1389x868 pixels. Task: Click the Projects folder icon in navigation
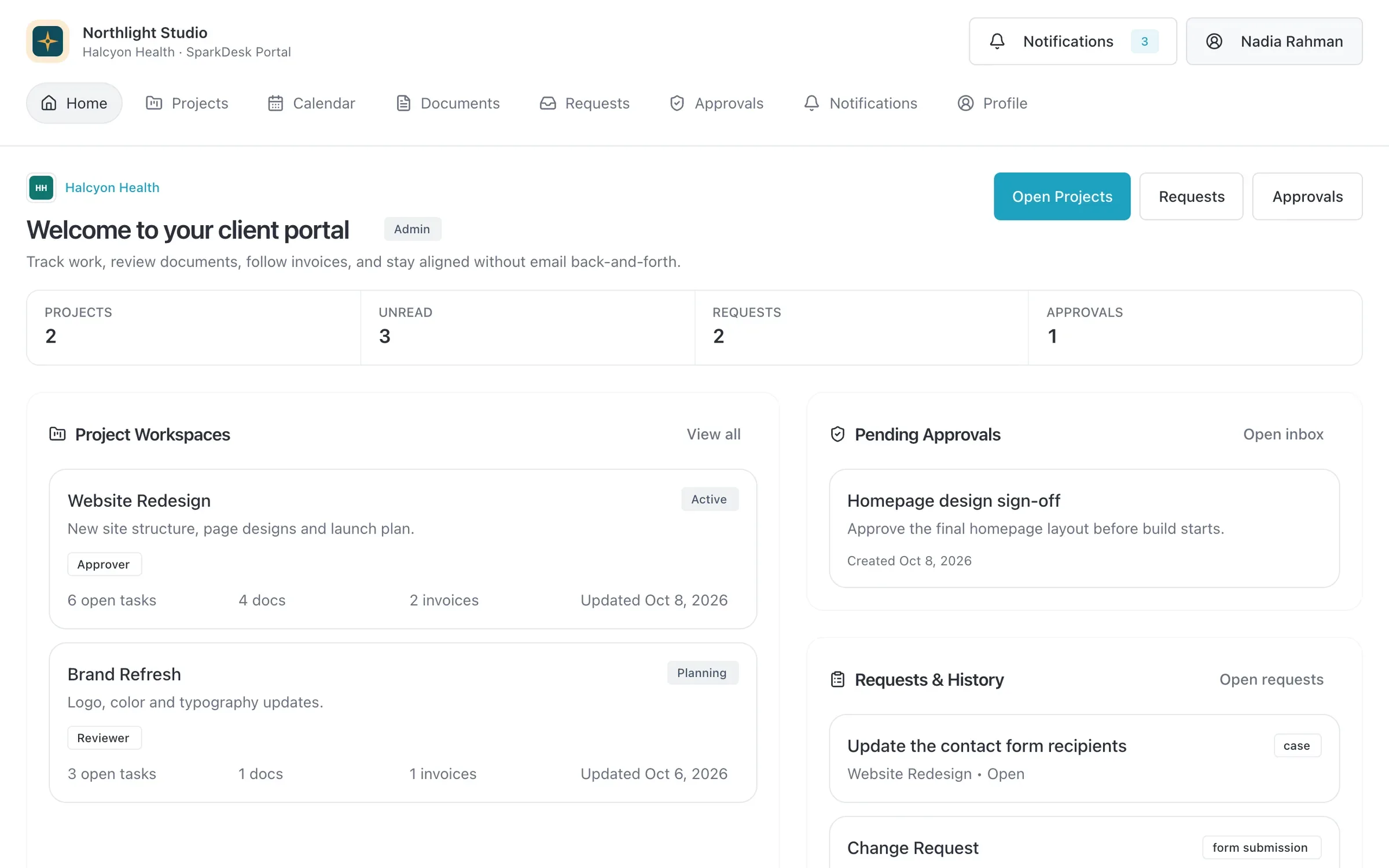(x=154, y=103)
